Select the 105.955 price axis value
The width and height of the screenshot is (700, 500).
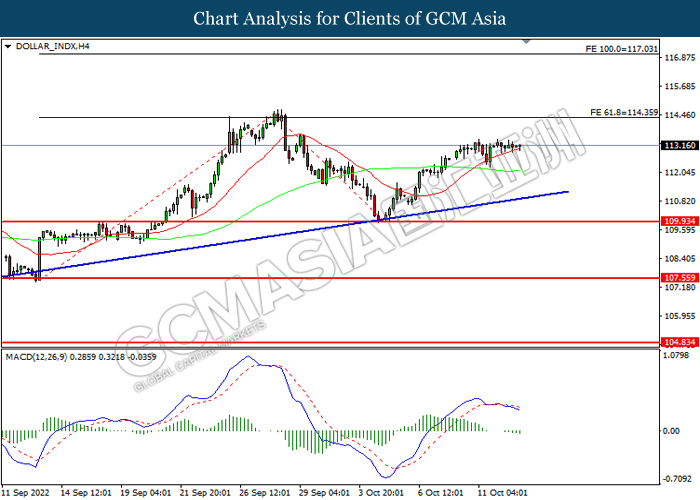click(680, 316)
